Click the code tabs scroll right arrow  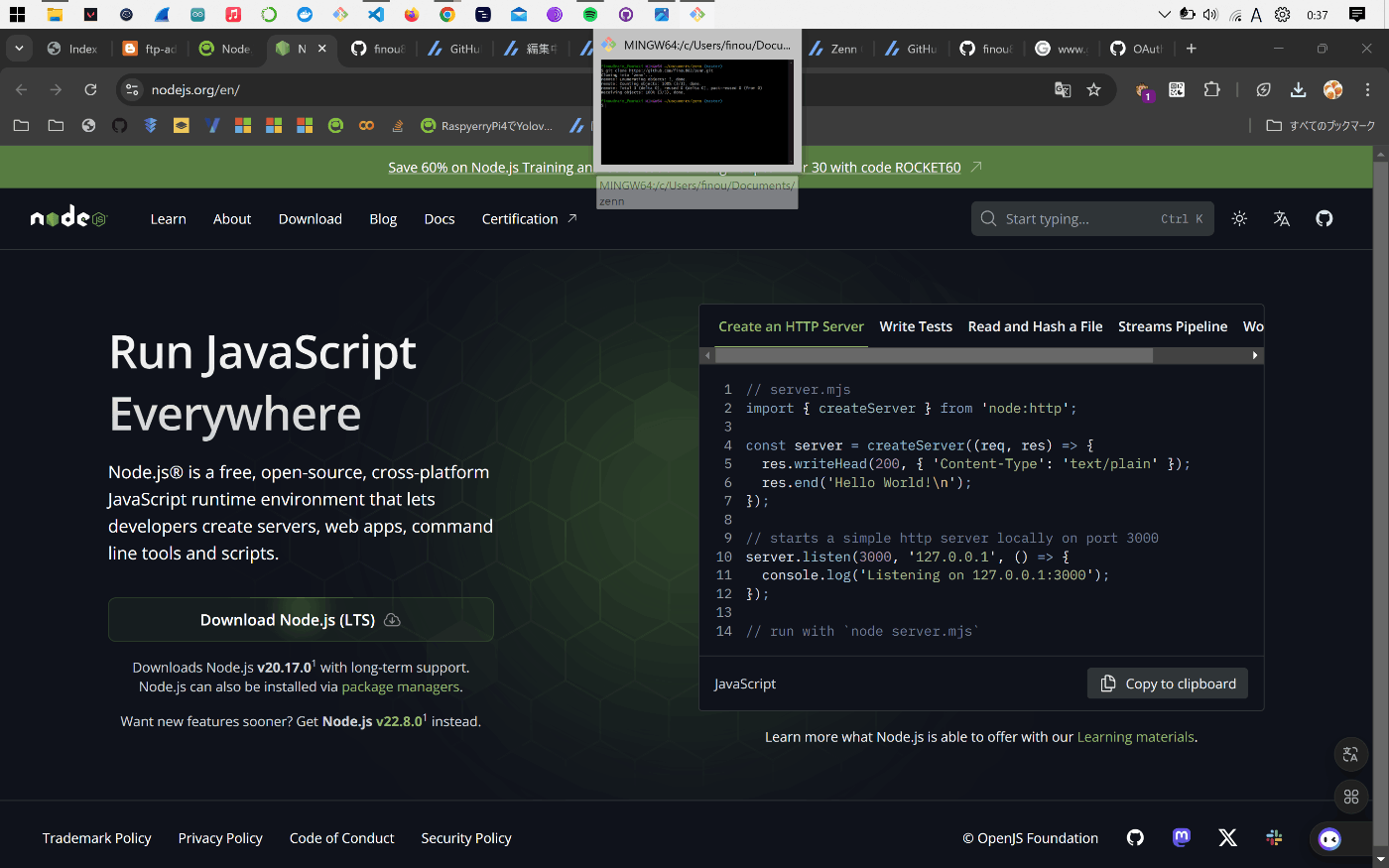point(1255,355)
